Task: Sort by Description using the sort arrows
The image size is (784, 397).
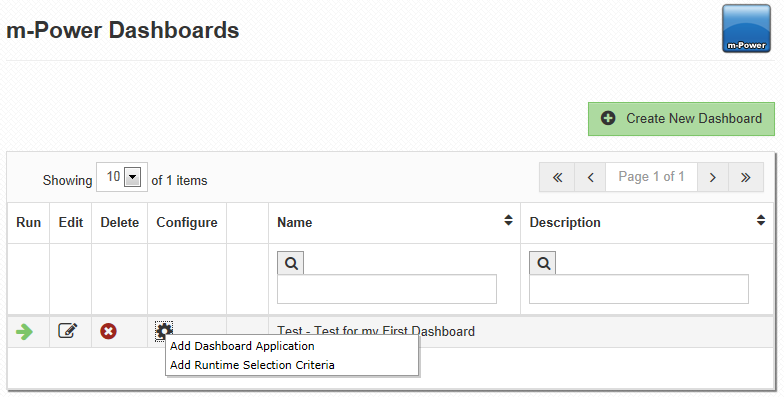Action: [760, 220]
